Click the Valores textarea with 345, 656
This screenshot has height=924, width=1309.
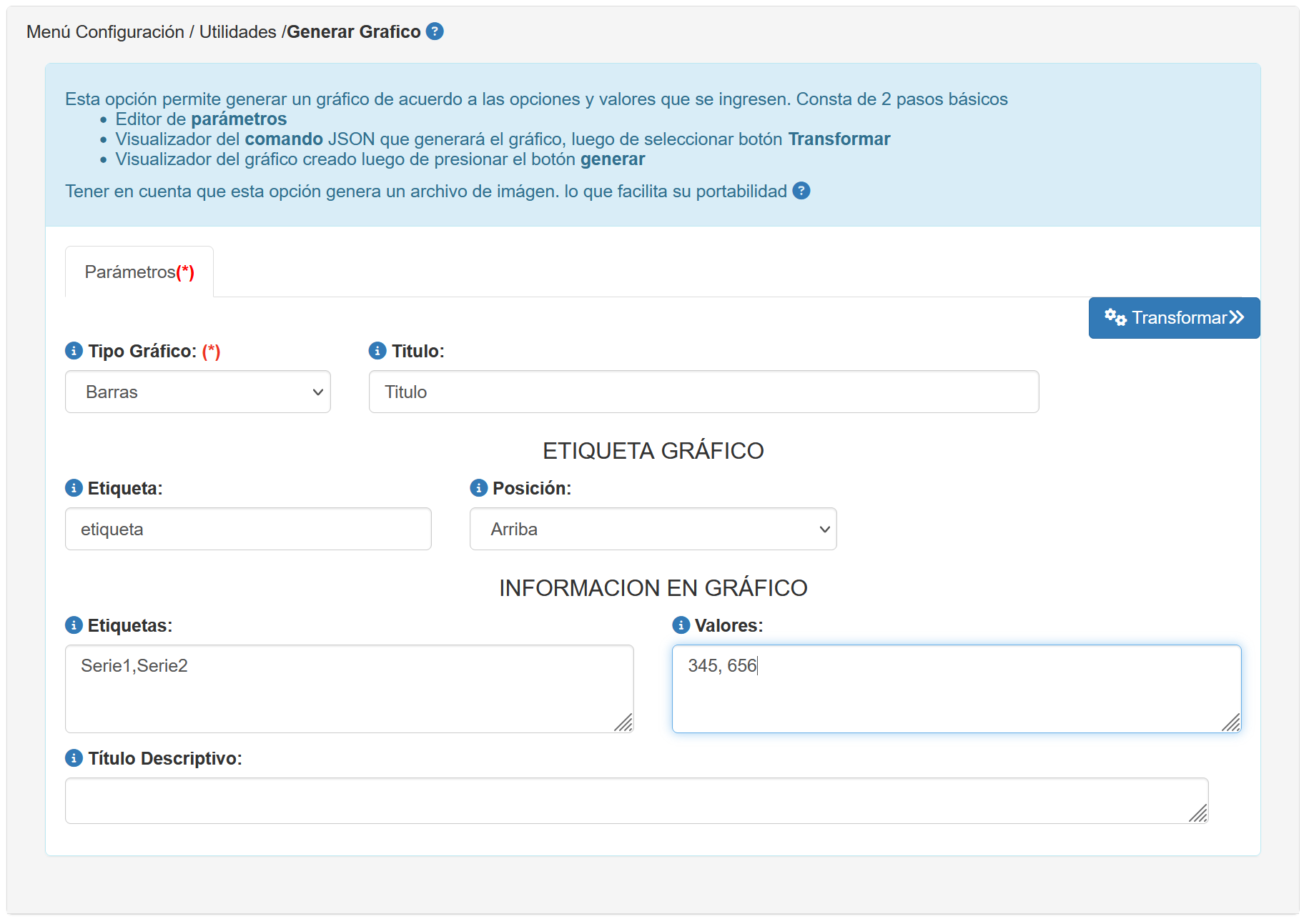coord(956,688)
